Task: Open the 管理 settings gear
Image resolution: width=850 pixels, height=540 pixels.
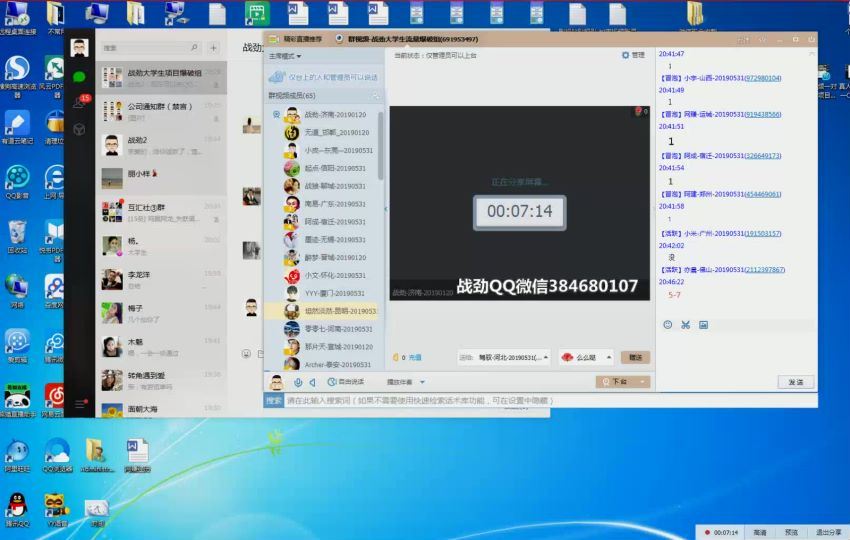Action: click(633, 55)
